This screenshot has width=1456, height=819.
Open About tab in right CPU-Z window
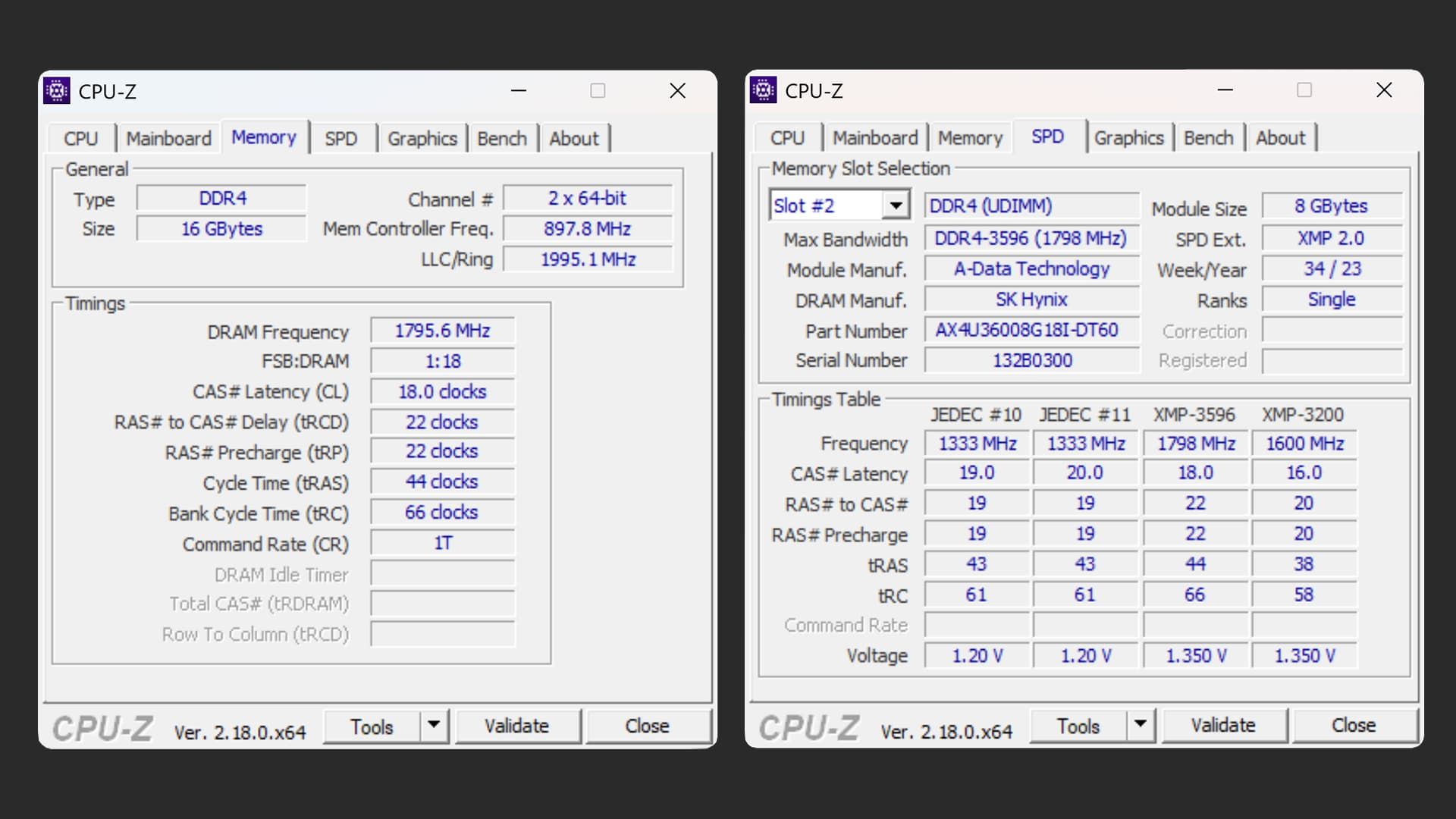(1281, 138)
